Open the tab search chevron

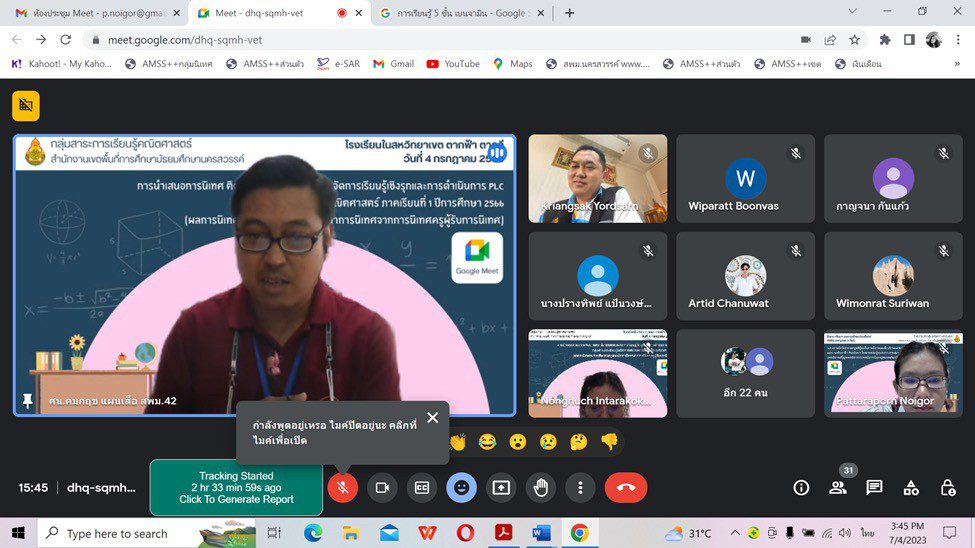coord(853,11)
